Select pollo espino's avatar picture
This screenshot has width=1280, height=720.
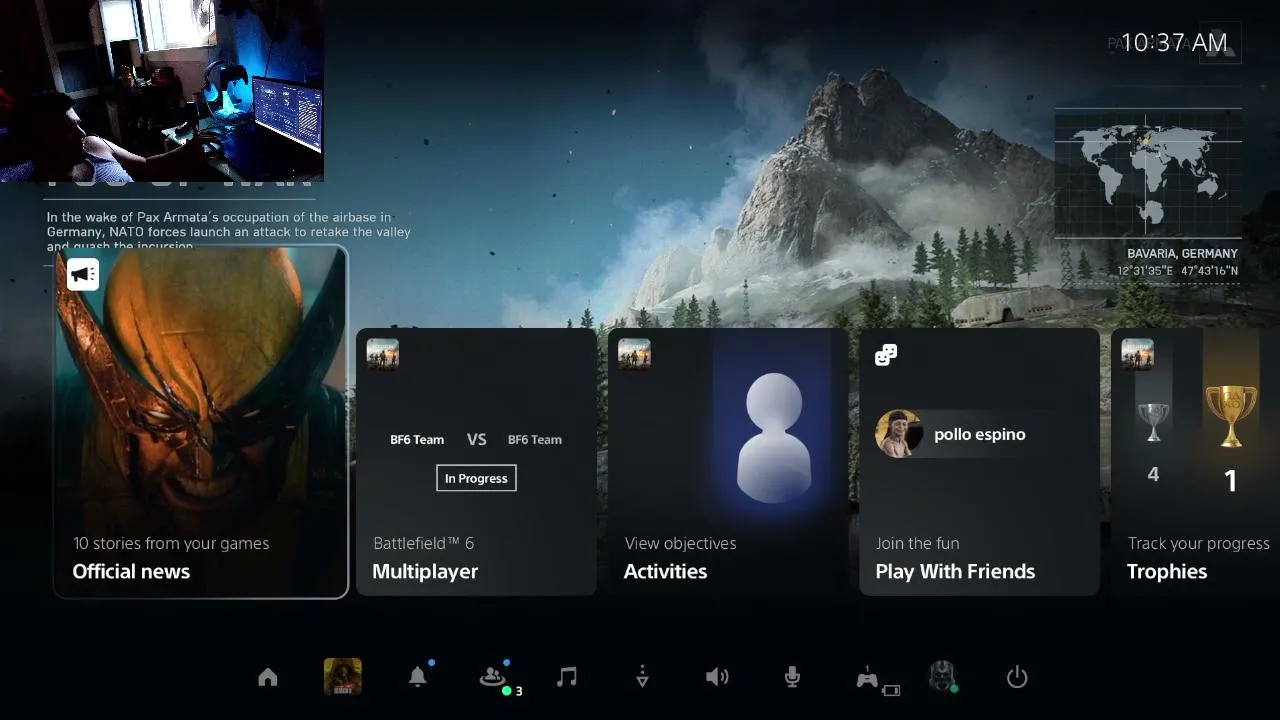(x=899, y=434)
